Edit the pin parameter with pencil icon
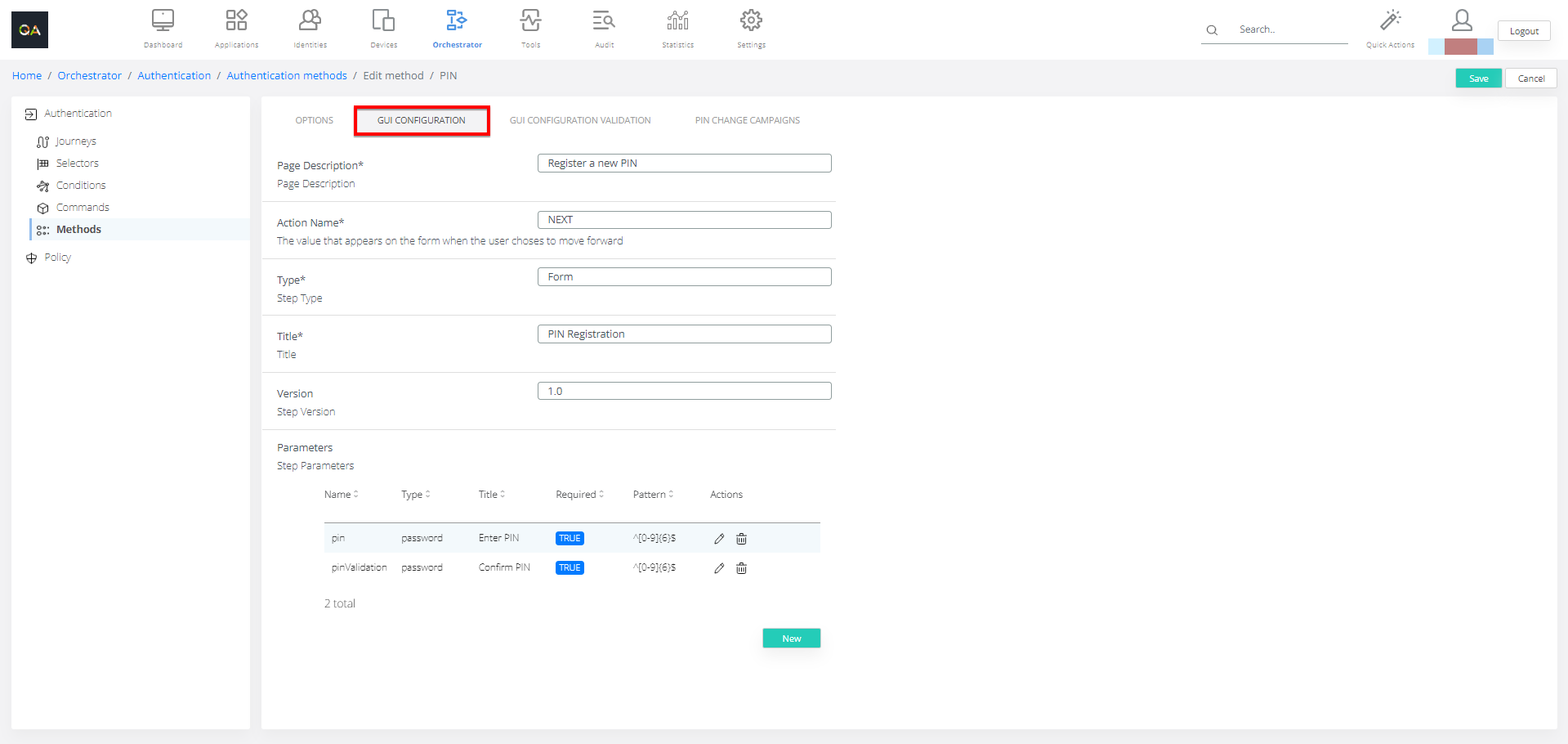The image size is (1568, 744). [x=719, y=539]
